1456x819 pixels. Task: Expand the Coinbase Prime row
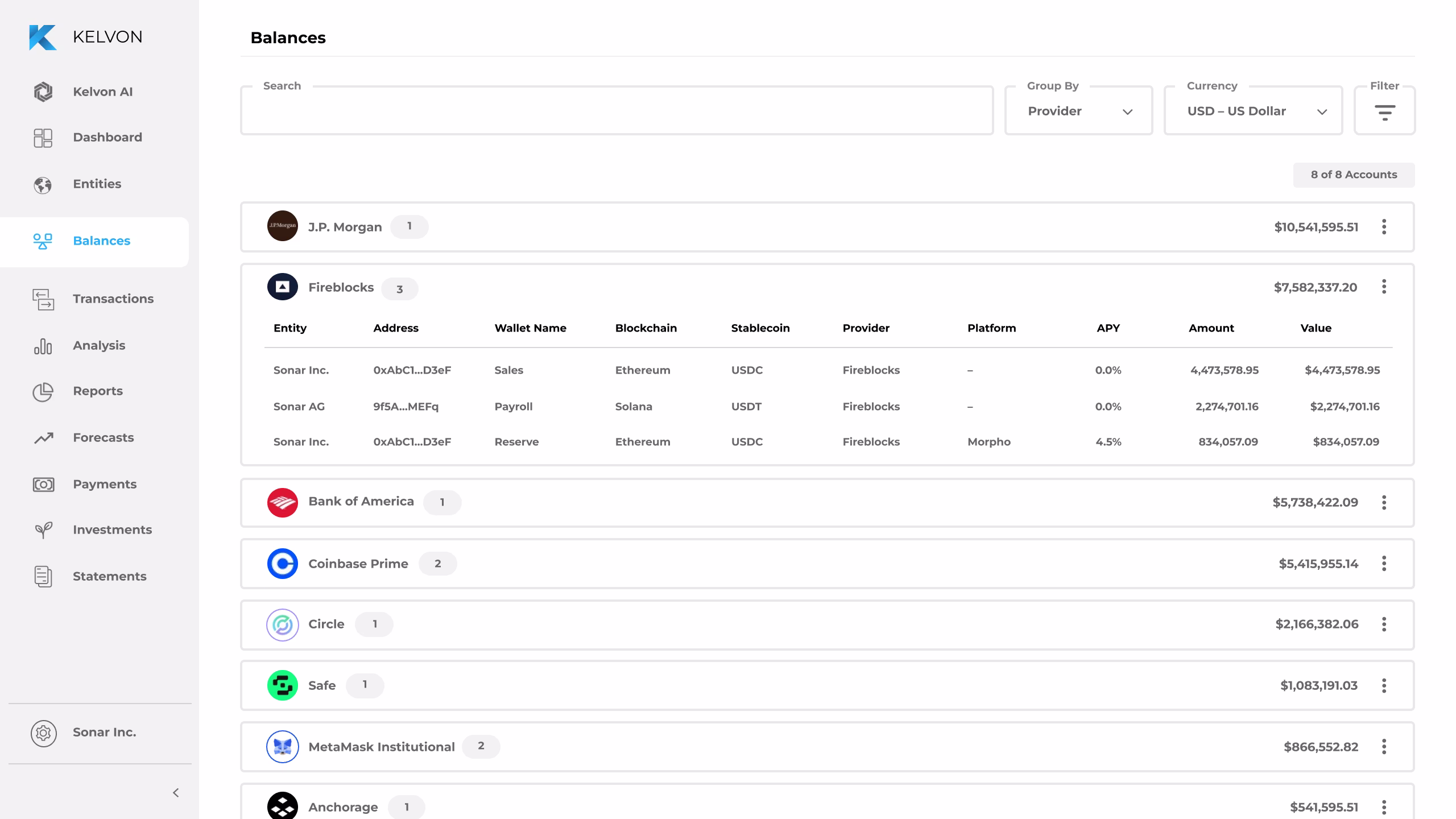828,564
